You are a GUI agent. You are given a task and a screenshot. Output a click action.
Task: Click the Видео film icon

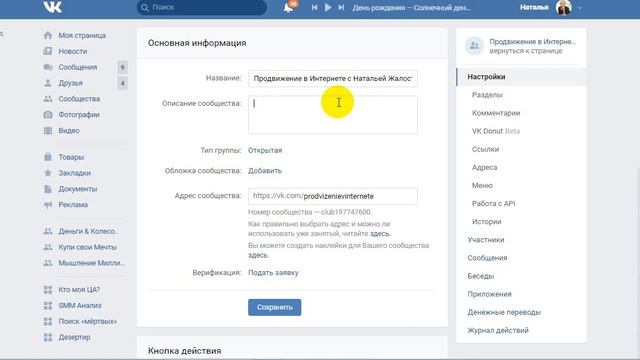[48, 131]
